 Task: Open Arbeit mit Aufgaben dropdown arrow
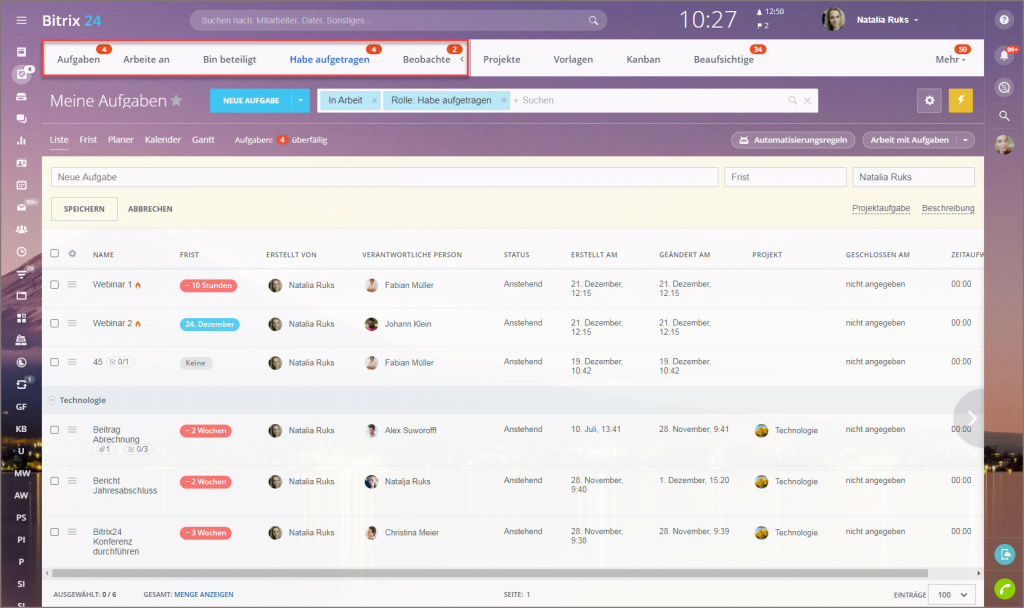965,140
